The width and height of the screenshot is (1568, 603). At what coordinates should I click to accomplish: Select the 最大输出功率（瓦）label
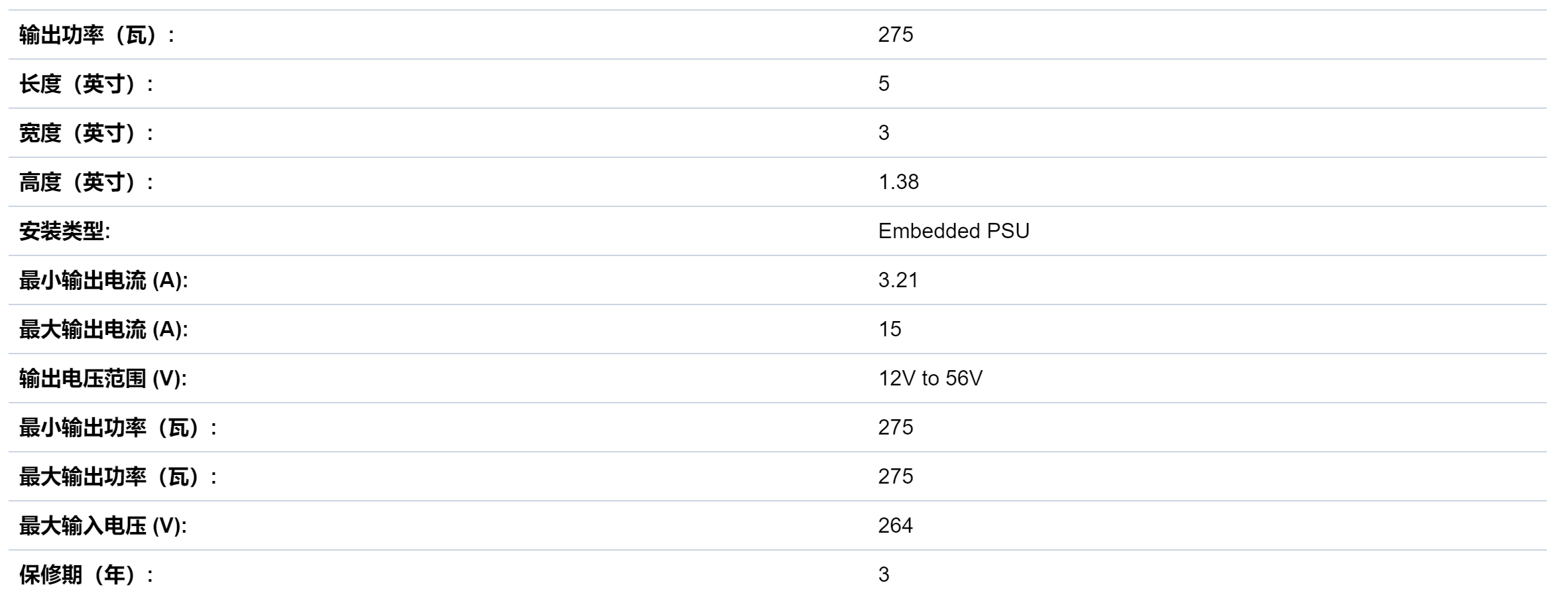(x=118, y=476)
